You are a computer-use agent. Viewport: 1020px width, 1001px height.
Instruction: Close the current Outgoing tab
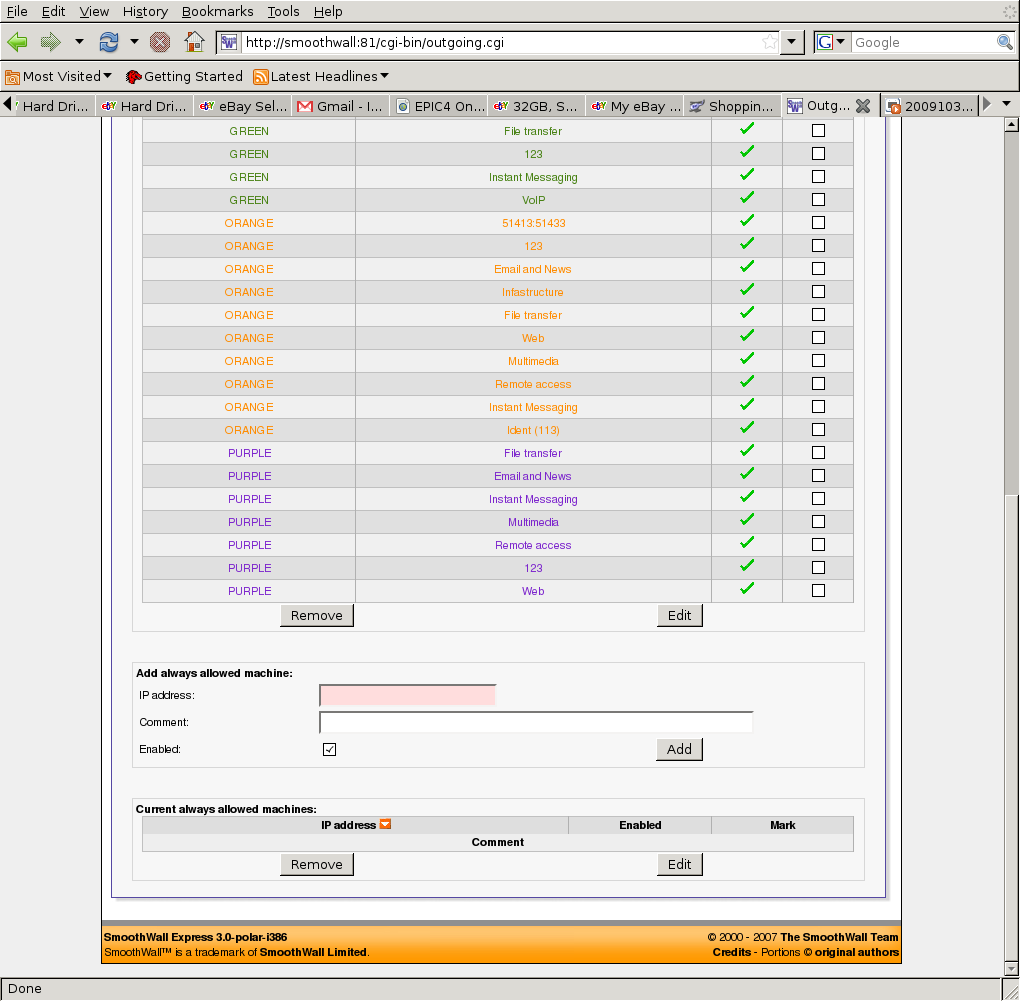[x=863, y=106]
